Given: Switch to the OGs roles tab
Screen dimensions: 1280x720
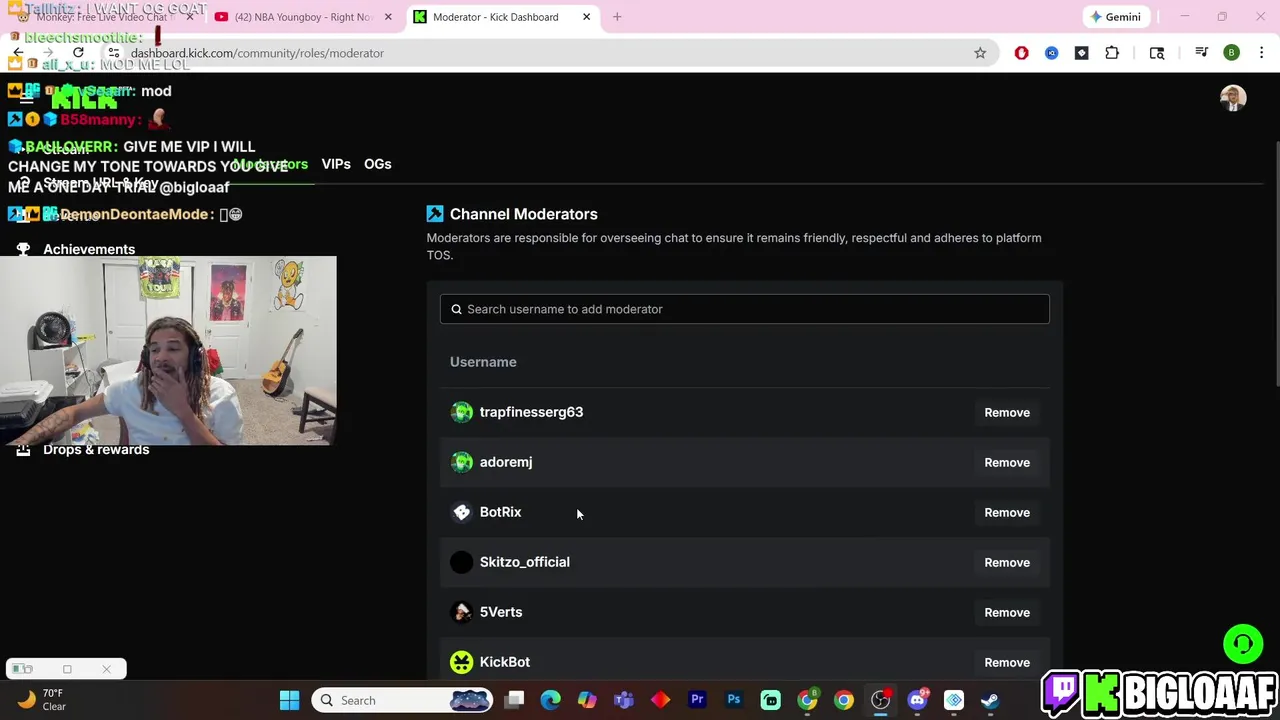Looking at the screenshot, I should 377,164.
